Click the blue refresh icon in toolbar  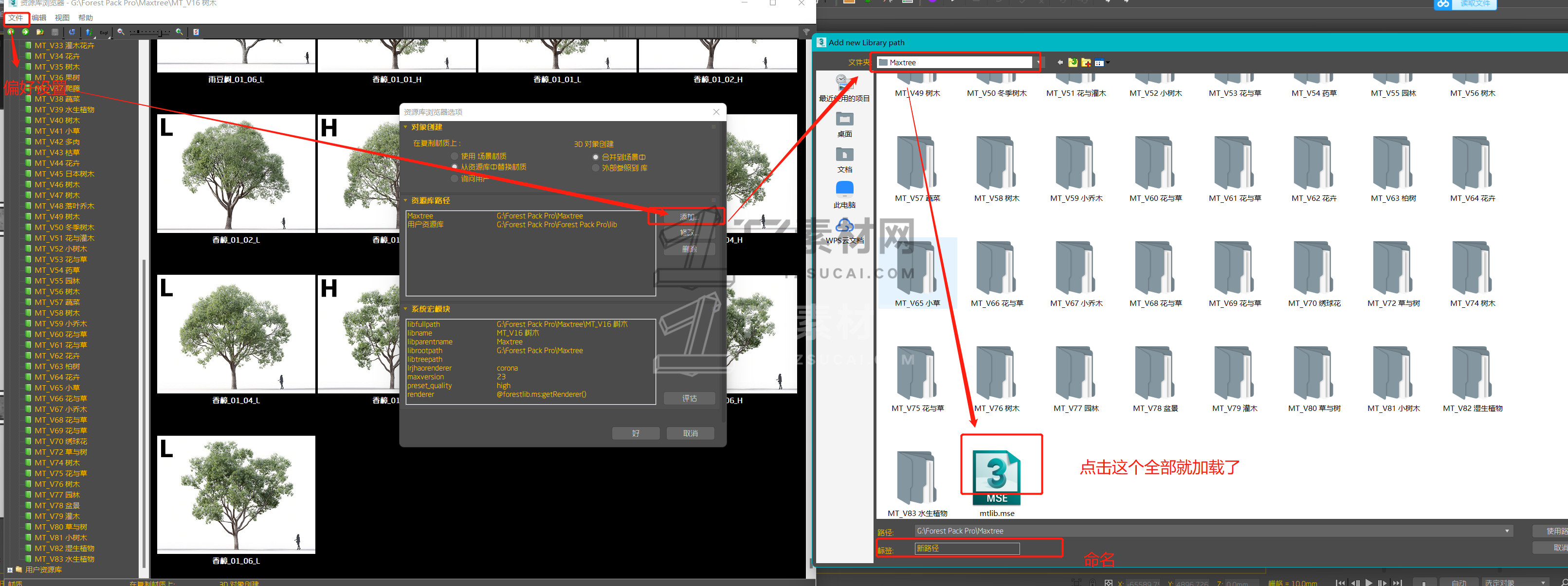(x=72, y=32)
